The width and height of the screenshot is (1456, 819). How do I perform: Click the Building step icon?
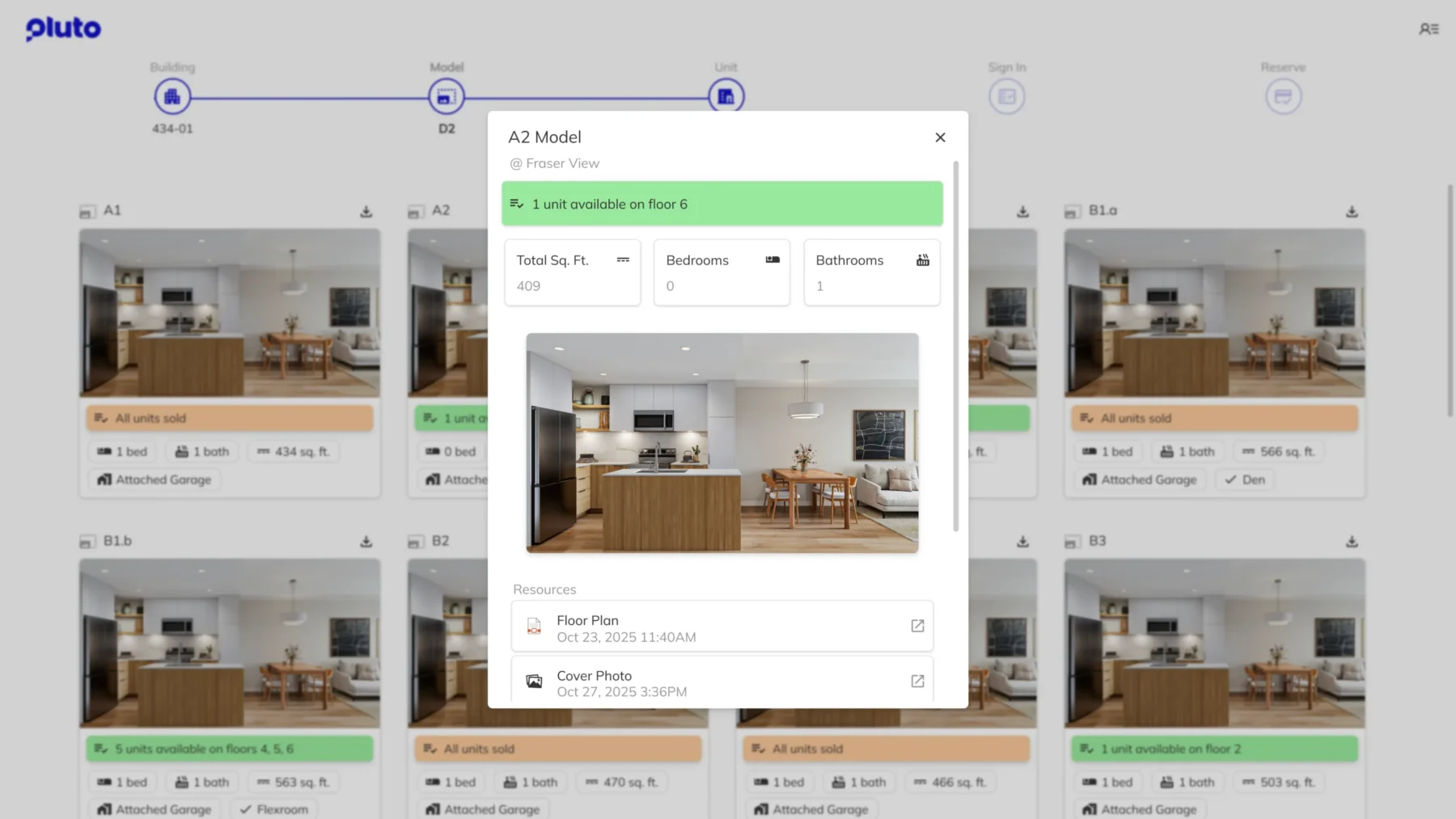pos(172,97)
